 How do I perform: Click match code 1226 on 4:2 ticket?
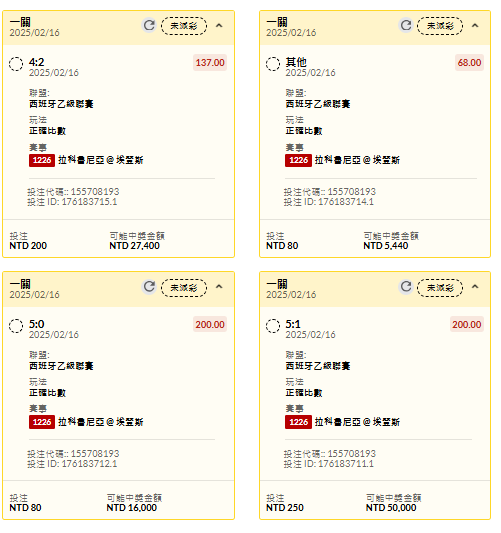[x=42, y=160]
